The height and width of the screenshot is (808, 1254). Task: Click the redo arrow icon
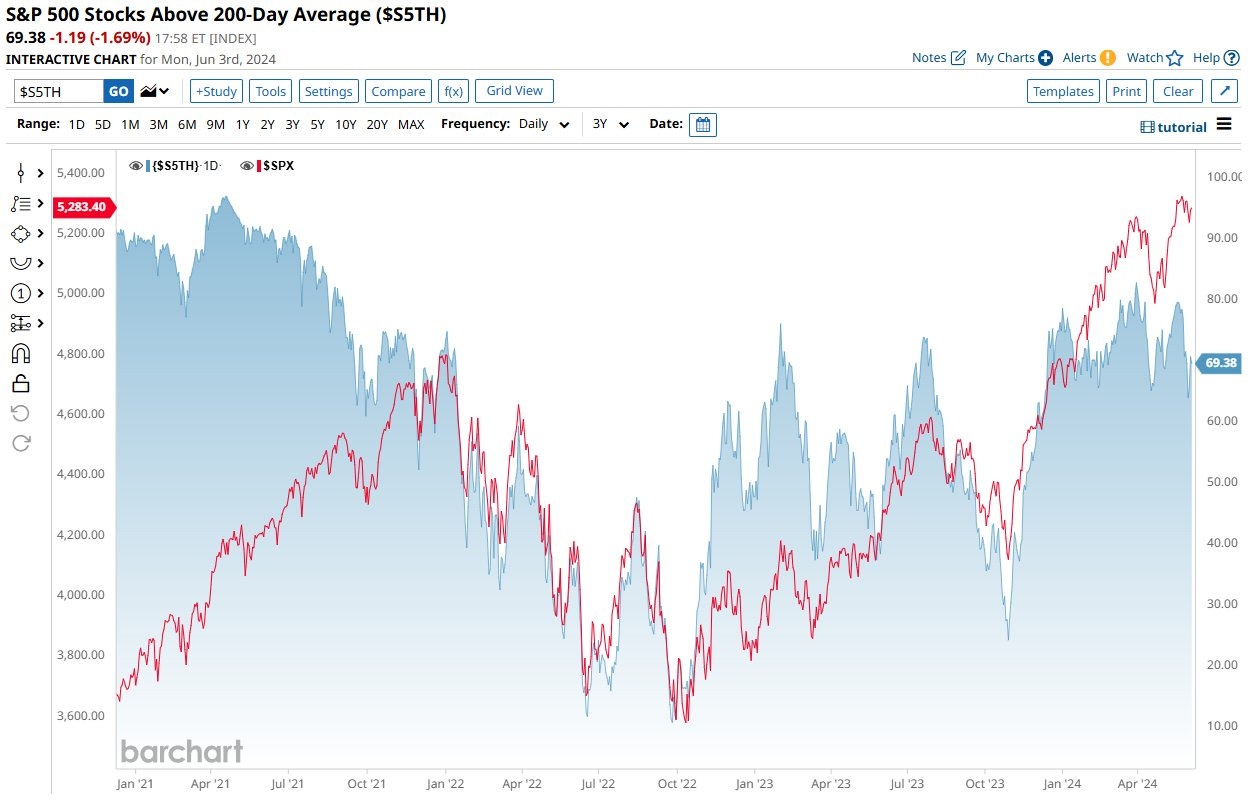point(20,443)
